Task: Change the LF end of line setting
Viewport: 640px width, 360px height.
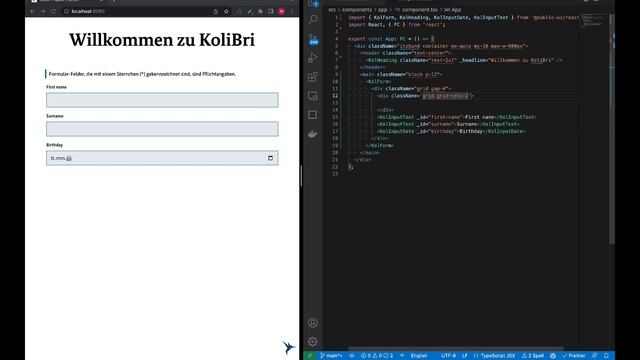Action: point(464,356)
